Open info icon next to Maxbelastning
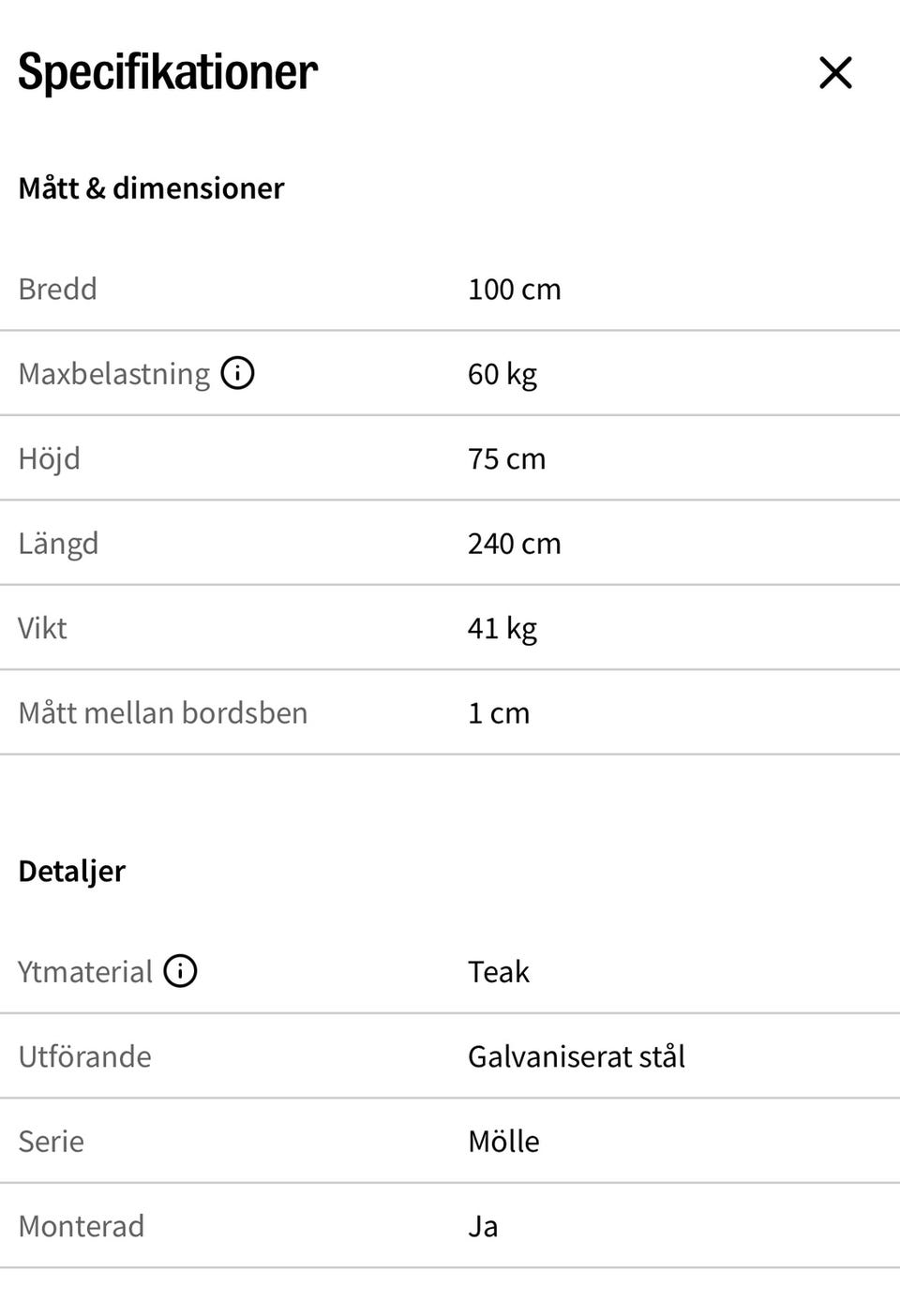Screen dimensions: 900x1316 pyautogui.click(x=237, y=373)
